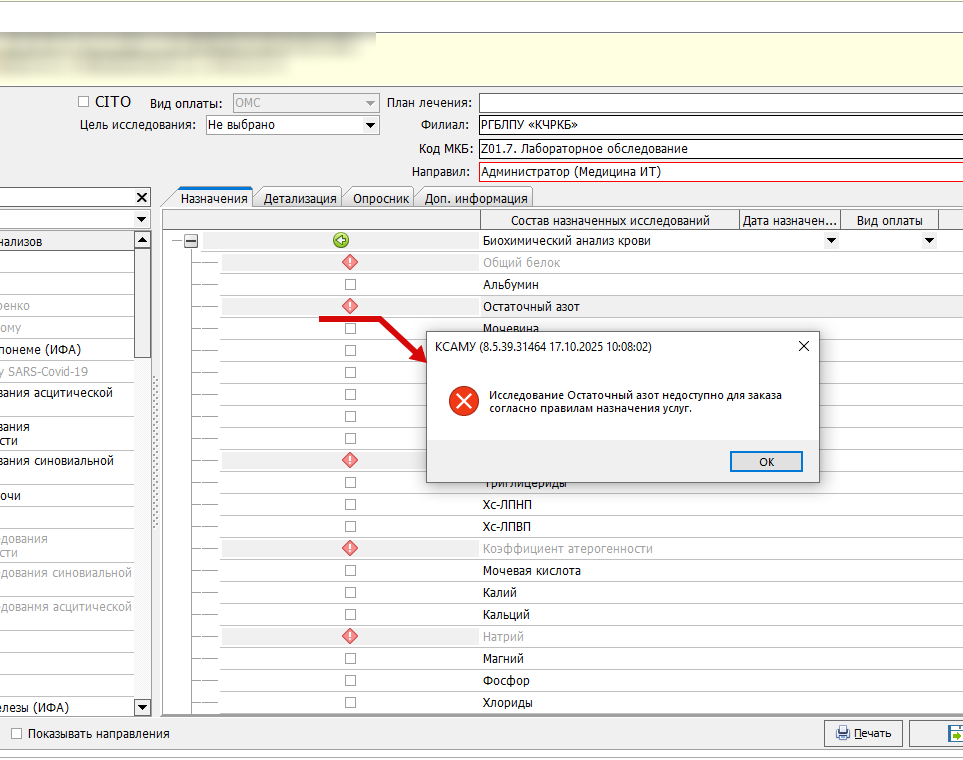Click red warning icon next to Коэффициент атерогенности

(350, 548)
